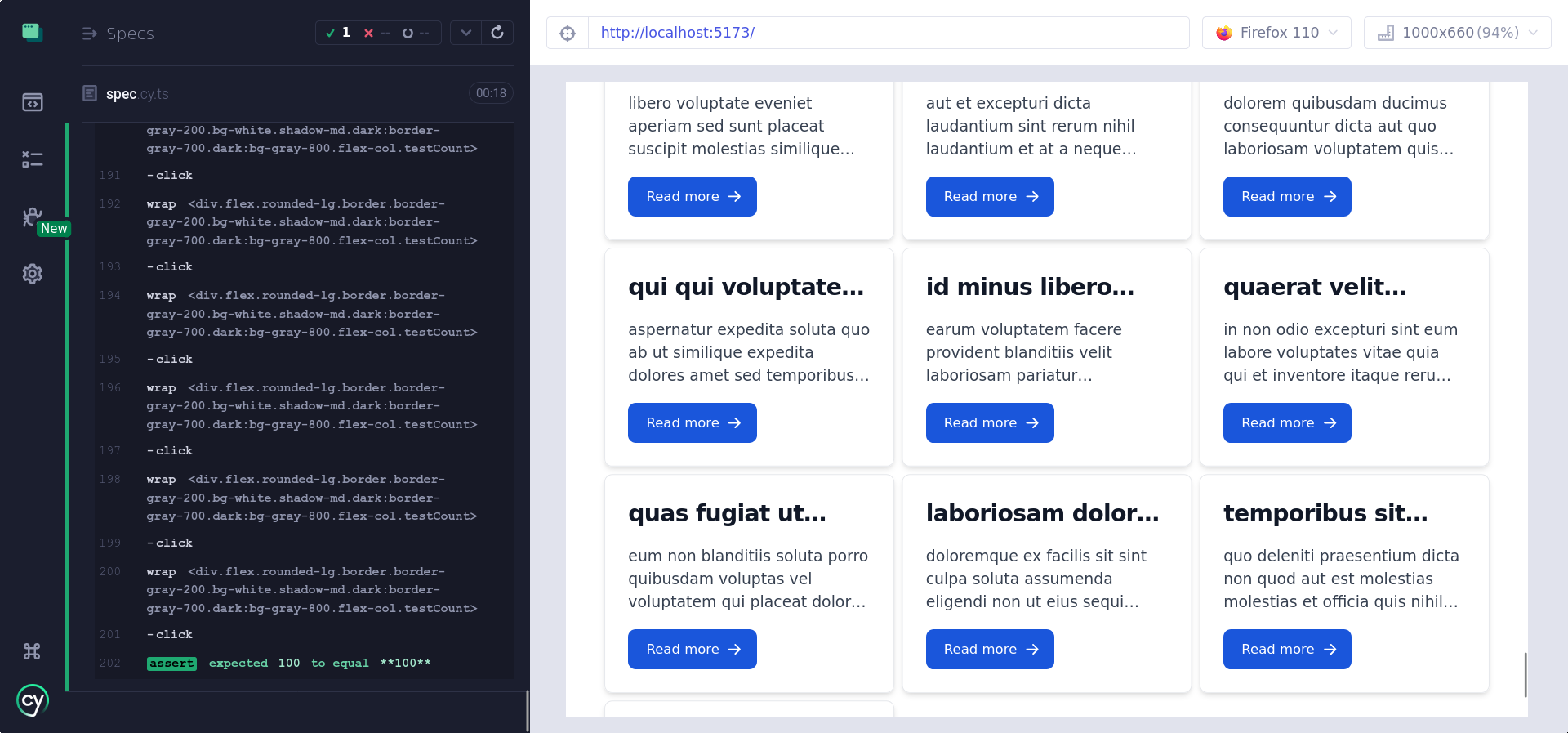Screen dimensions: 1568x733
Task: Click Read more on quas fugiat ut card
Action: click(x=692, y=649)
